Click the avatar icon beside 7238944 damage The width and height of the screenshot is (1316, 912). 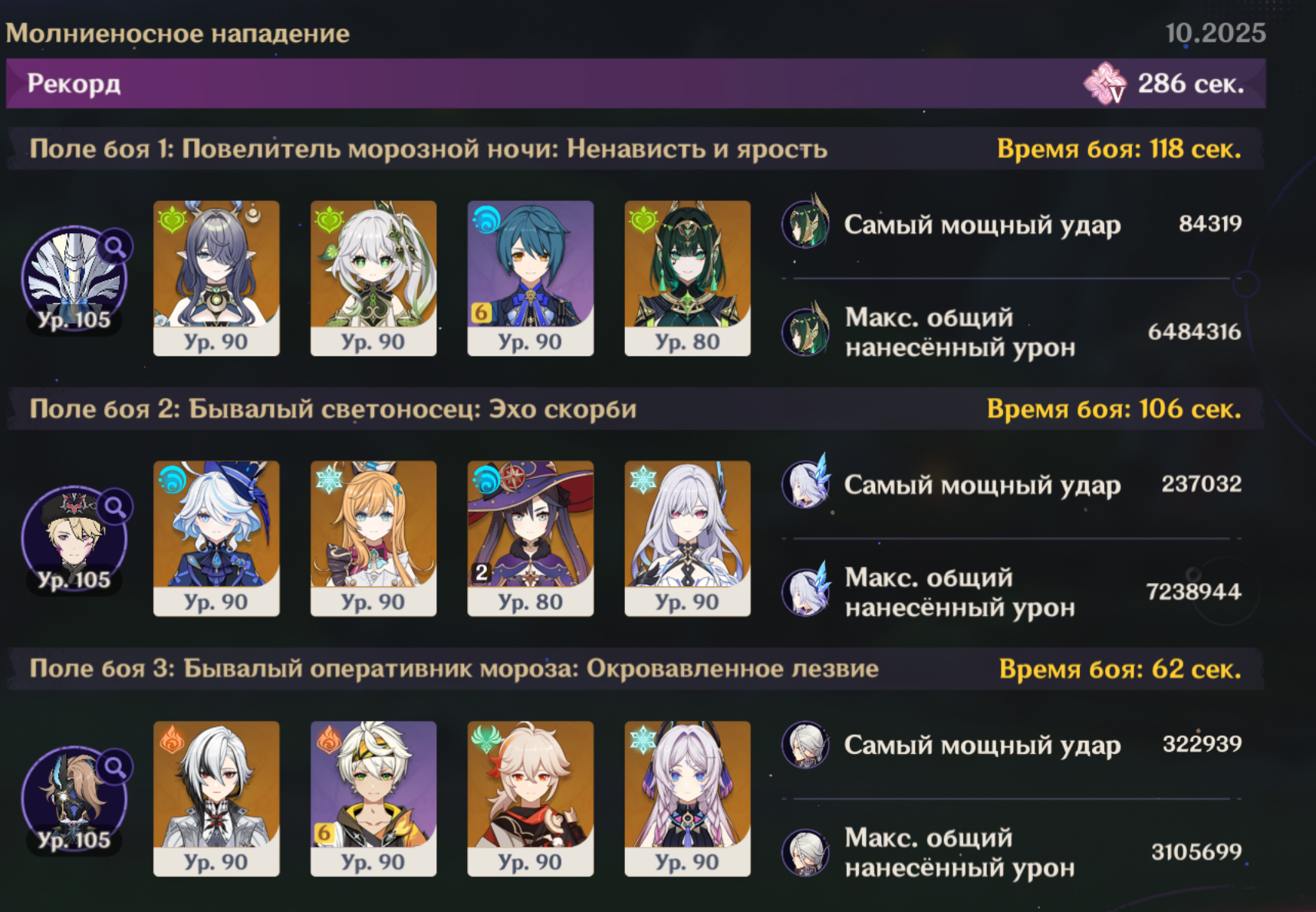806,591
